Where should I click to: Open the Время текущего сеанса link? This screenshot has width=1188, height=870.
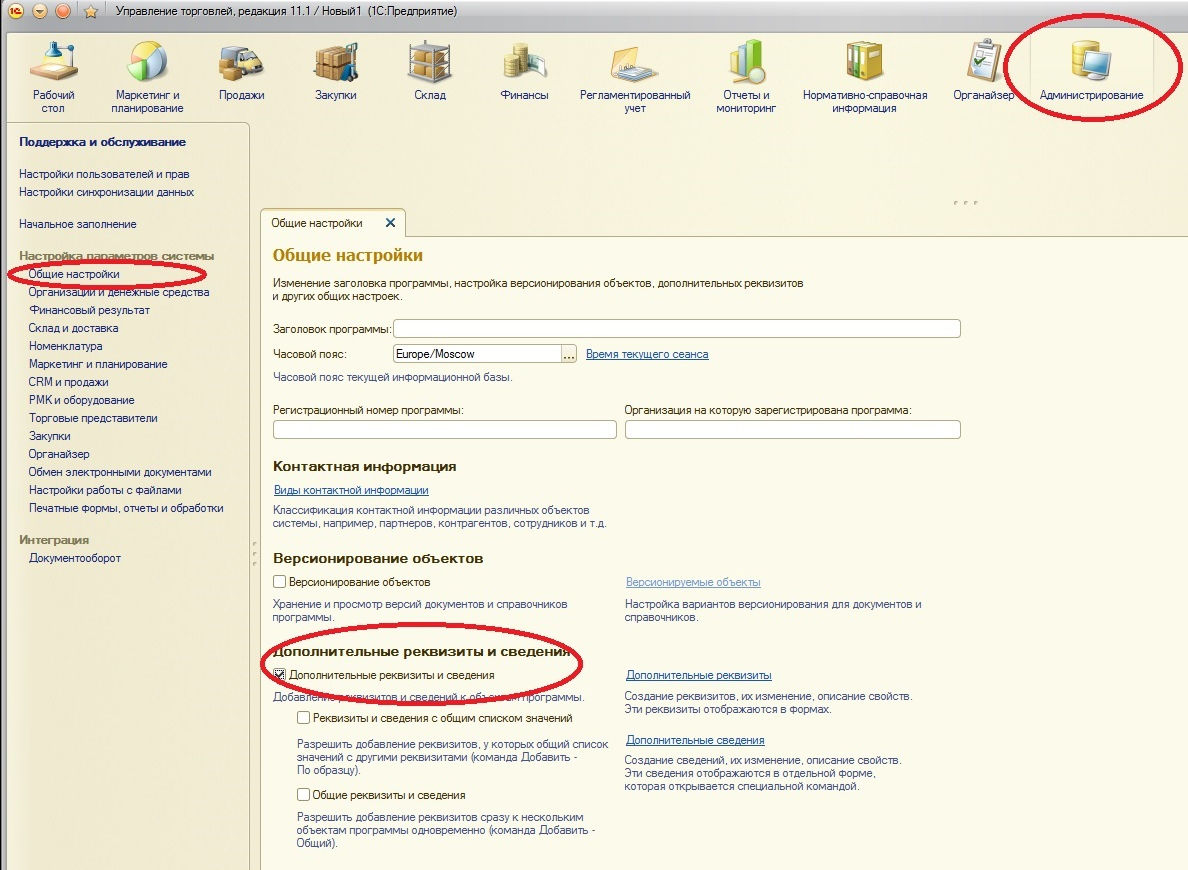point(647,354)
